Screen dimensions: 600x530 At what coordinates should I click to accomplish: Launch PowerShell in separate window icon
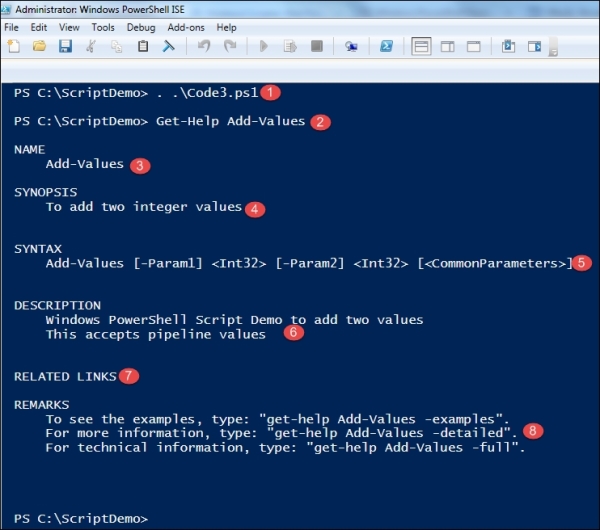click(385, 46)
